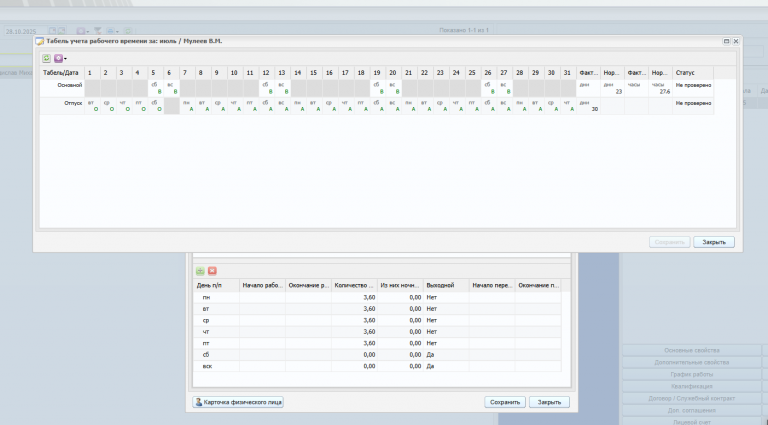
Task: Click day 31 cell in Отпуск row
Action: pos(568,106)
